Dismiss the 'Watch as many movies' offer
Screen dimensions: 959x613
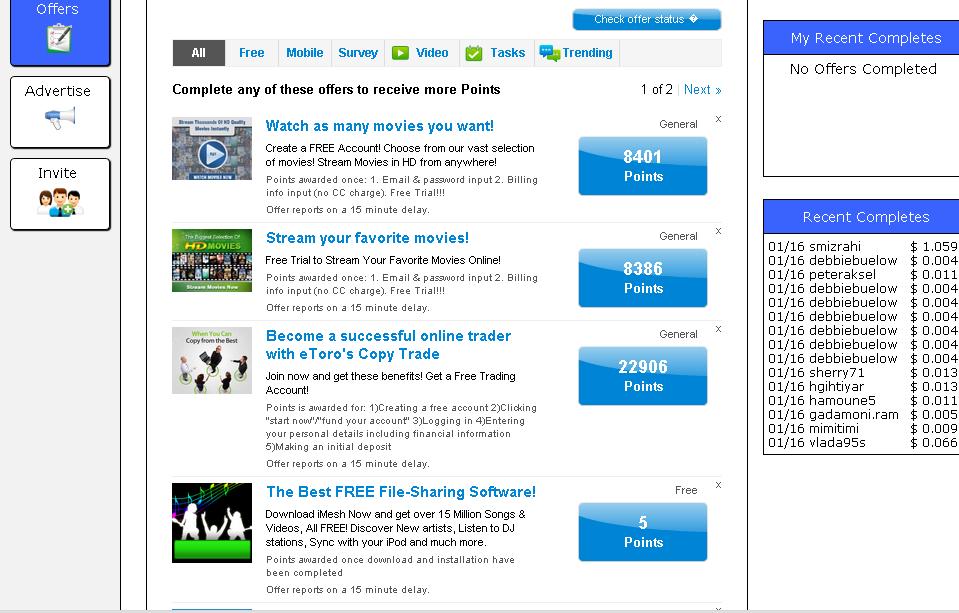point(719,119)
